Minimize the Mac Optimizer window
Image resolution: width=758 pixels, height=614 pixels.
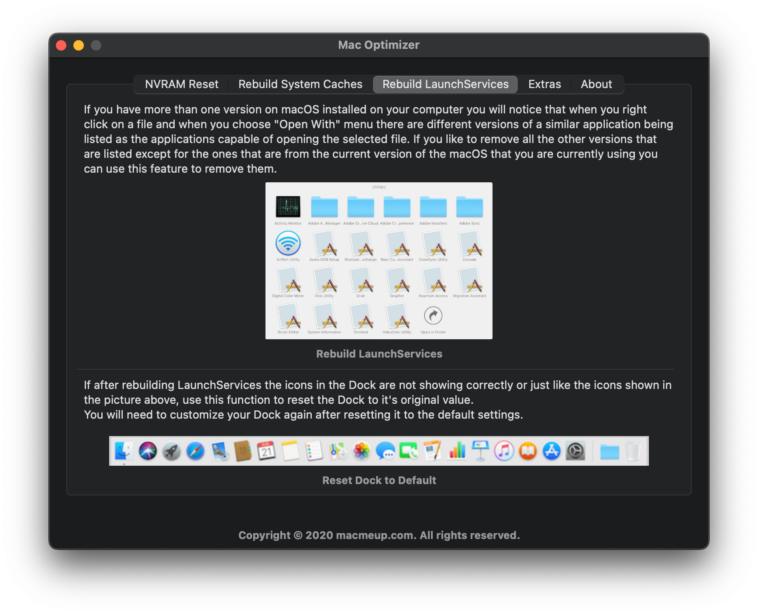click(79, 45)
